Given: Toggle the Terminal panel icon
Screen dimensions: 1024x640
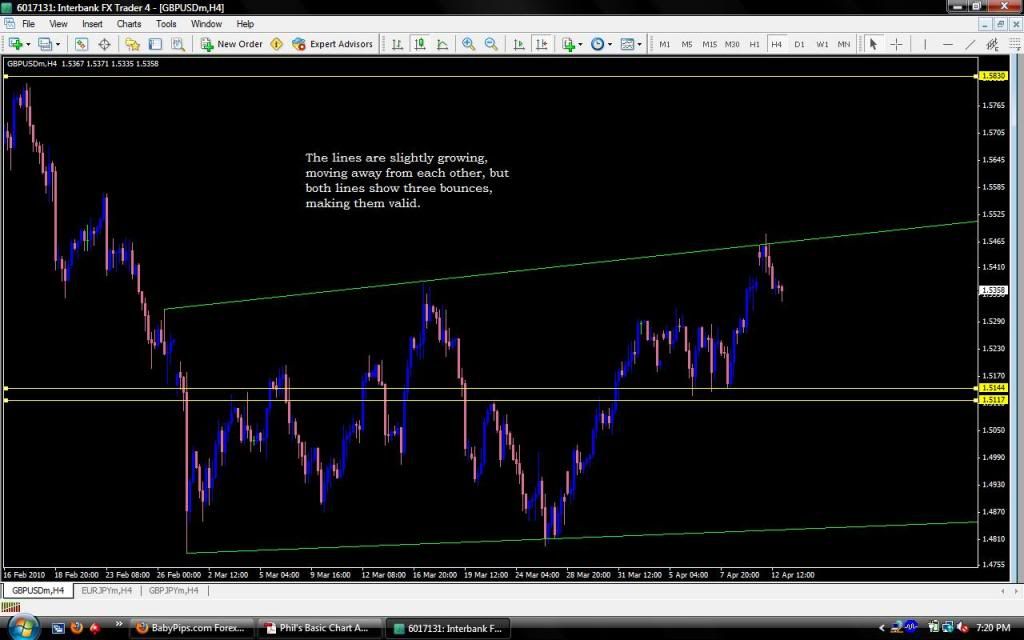Looking at the screenshot, I should point(155,44).
